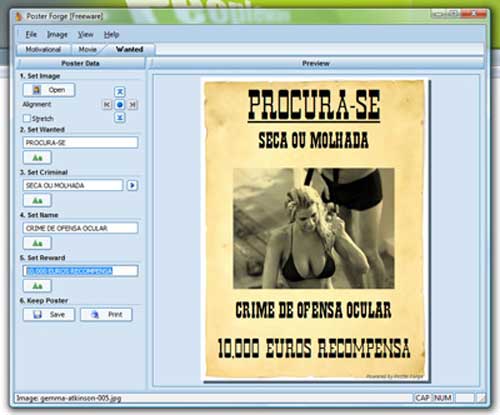Edit the Set Wanted text field

point(80,143)
